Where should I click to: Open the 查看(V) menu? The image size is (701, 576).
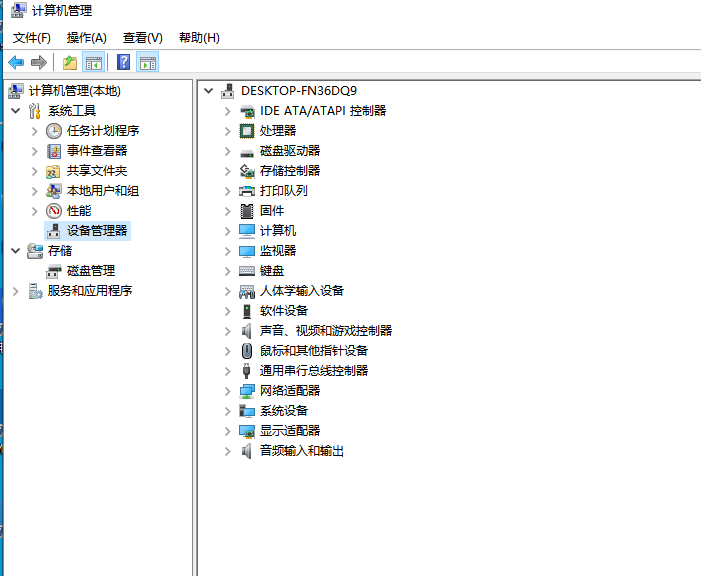pyautogui.click(x=143, y=38)
